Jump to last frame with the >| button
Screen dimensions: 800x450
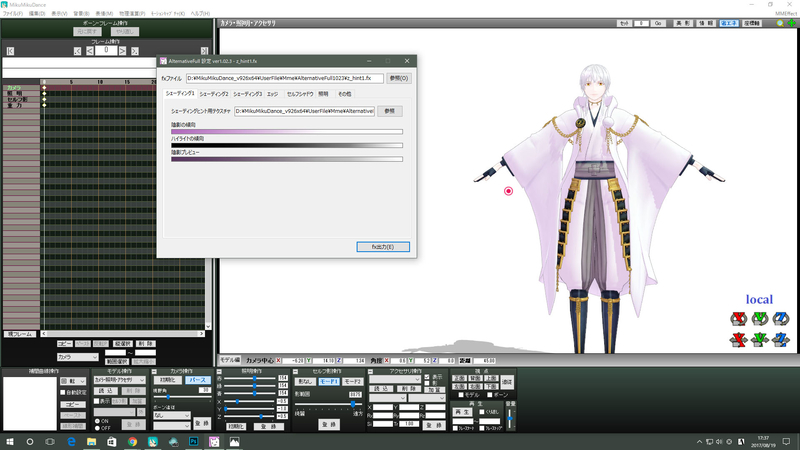[x=205, y=51]
